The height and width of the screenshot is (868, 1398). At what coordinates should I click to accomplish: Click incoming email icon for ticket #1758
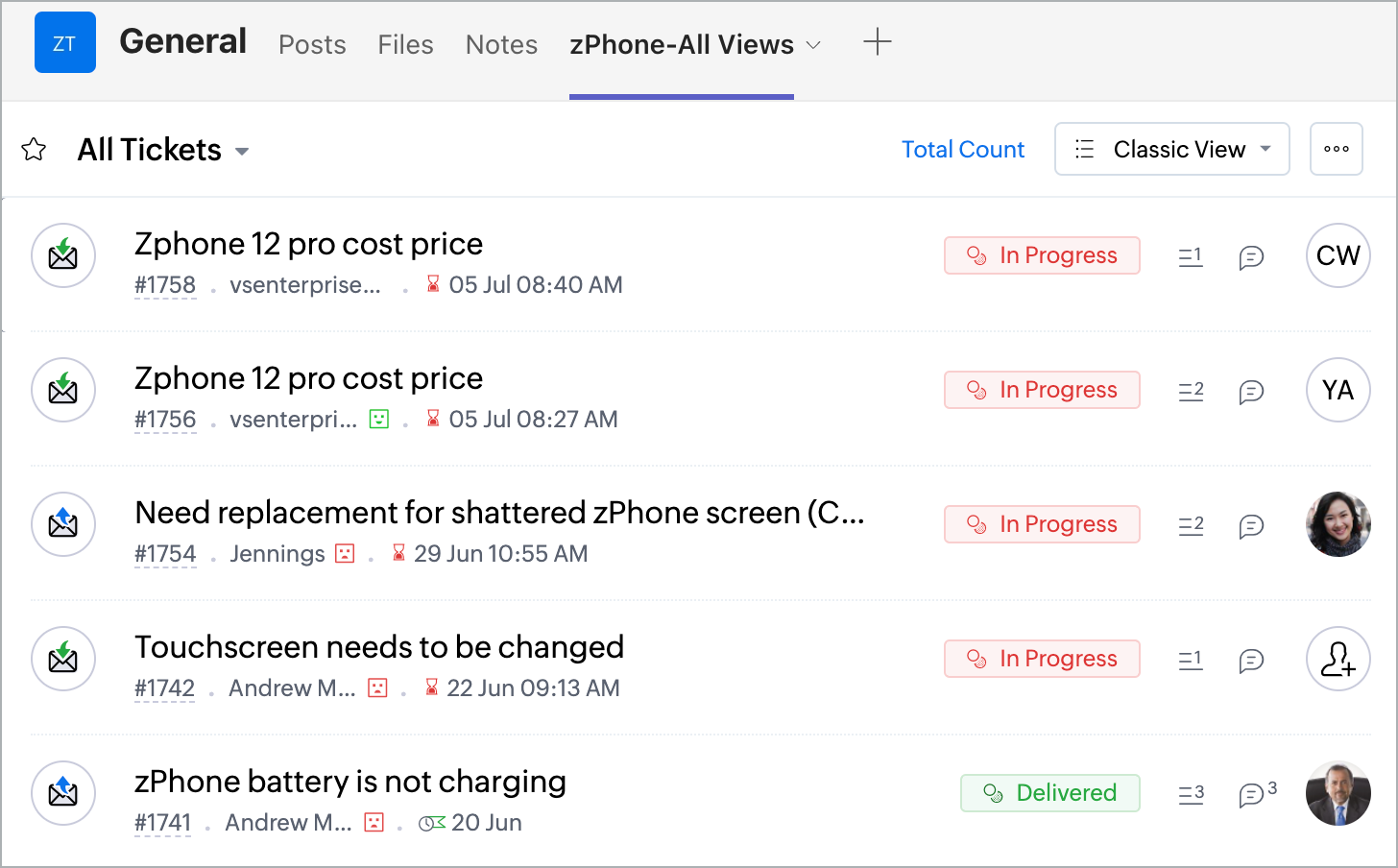63,255
